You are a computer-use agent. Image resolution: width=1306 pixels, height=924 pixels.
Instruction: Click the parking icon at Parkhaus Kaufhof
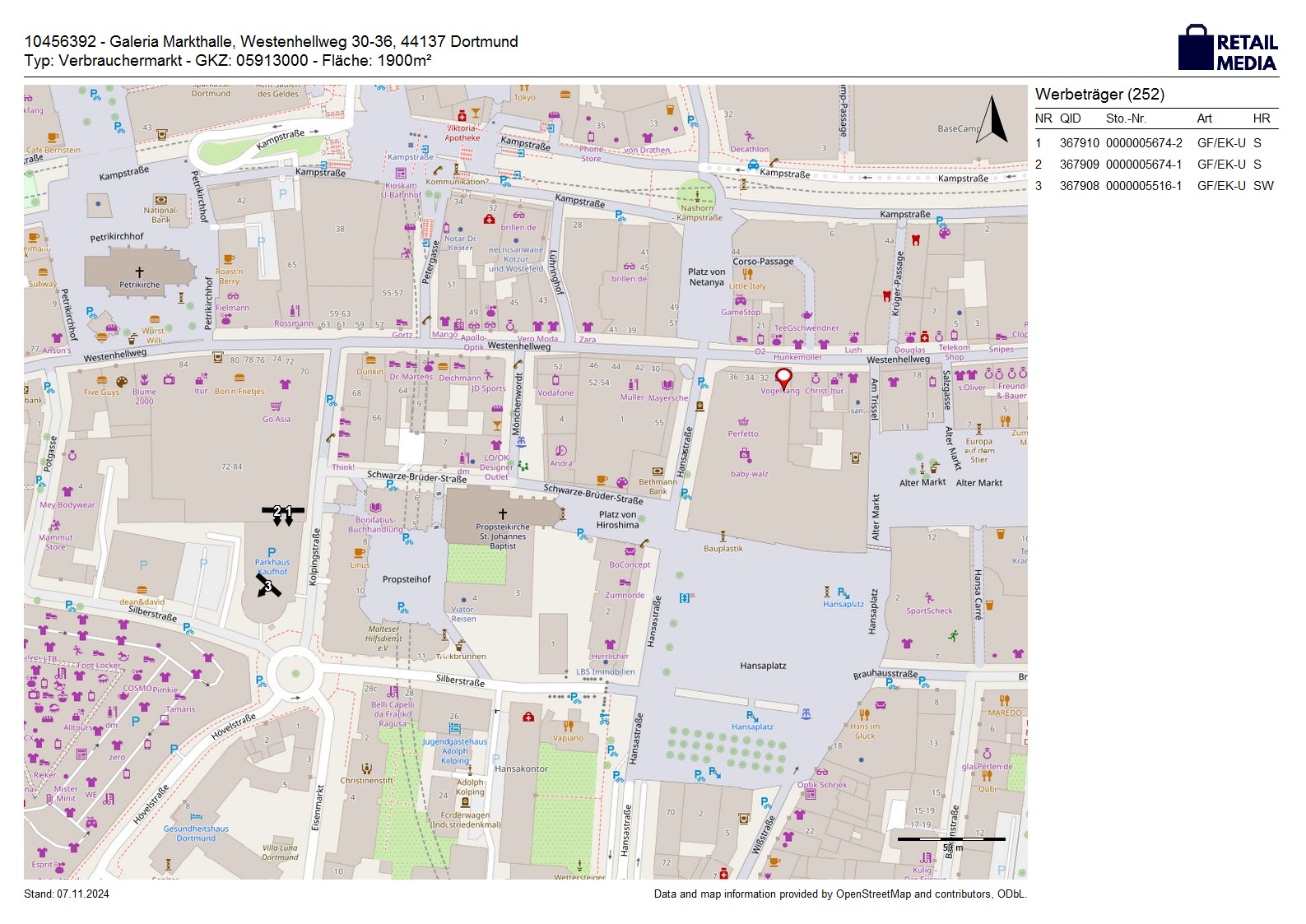[x=272, y=552]
